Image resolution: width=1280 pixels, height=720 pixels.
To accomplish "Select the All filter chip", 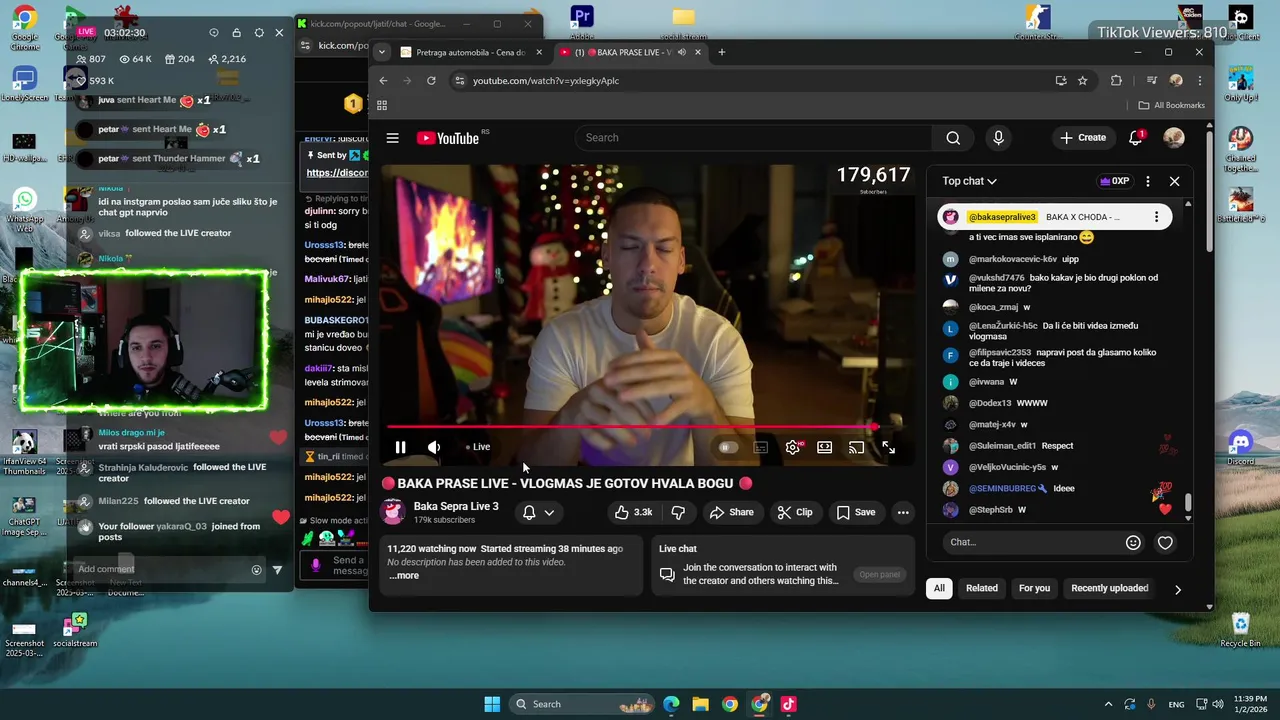I will [x=939, y=588].
